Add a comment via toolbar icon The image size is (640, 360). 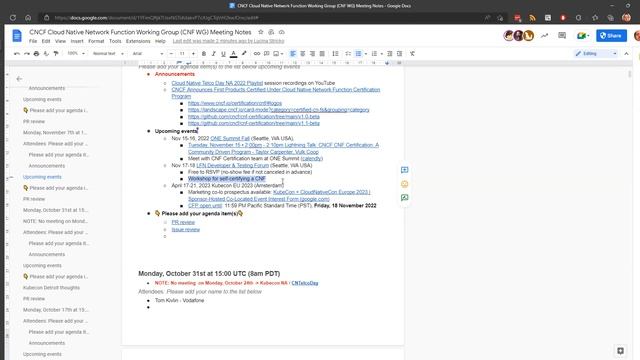tap(267, 53)
